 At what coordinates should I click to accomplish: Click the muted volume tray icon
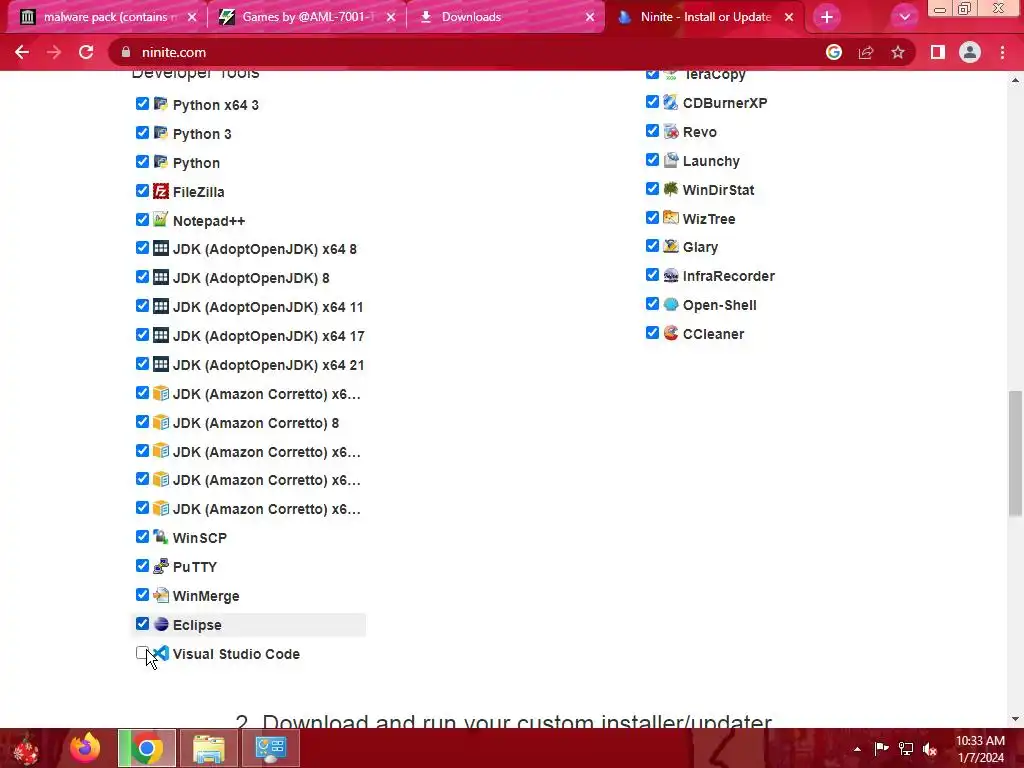[x=930, y=748]
